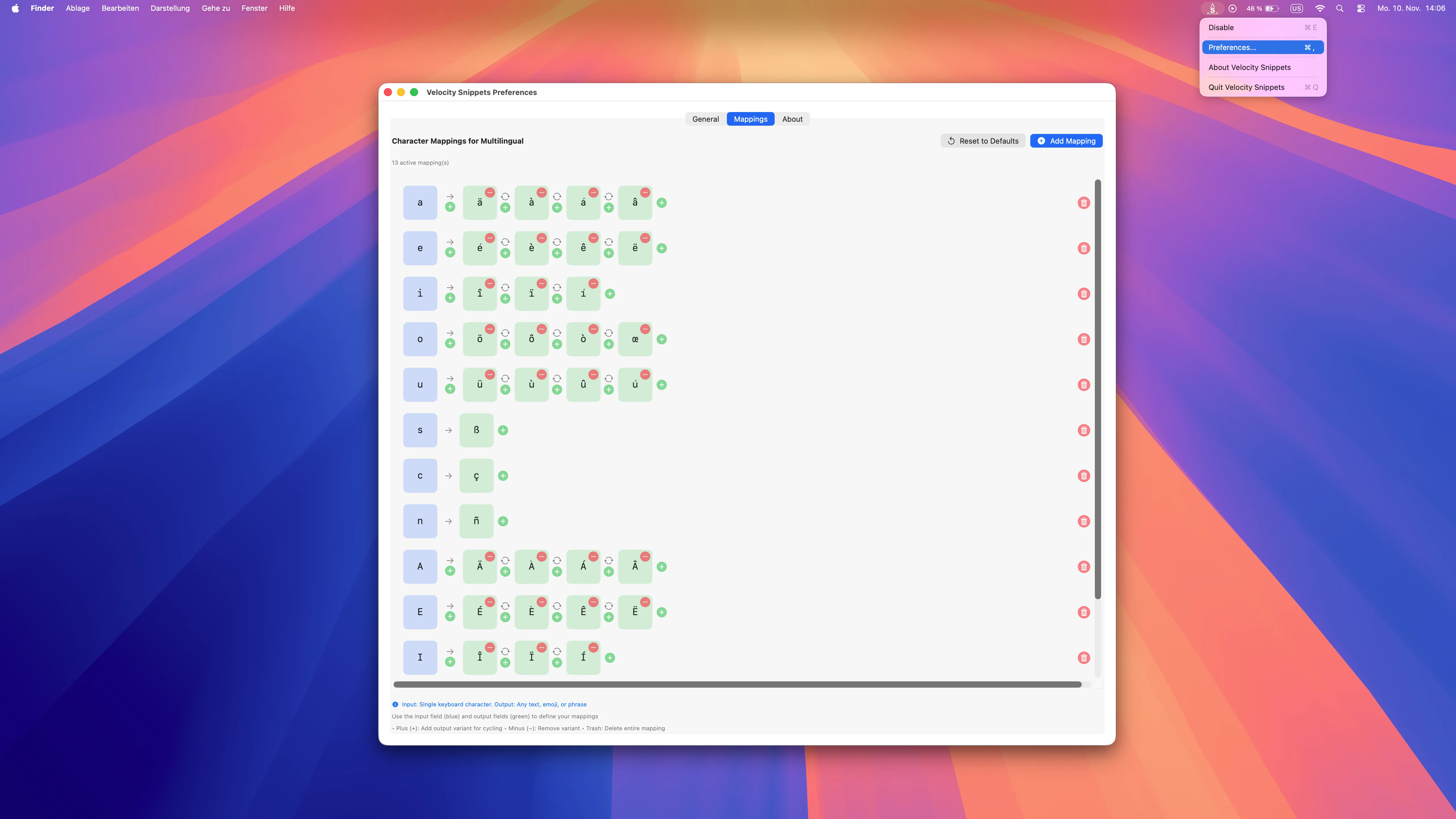Image resolution: width=1456 pixels, height=819 pixels.
Task: Add new variant after ñ
Action: coord(503,521)
